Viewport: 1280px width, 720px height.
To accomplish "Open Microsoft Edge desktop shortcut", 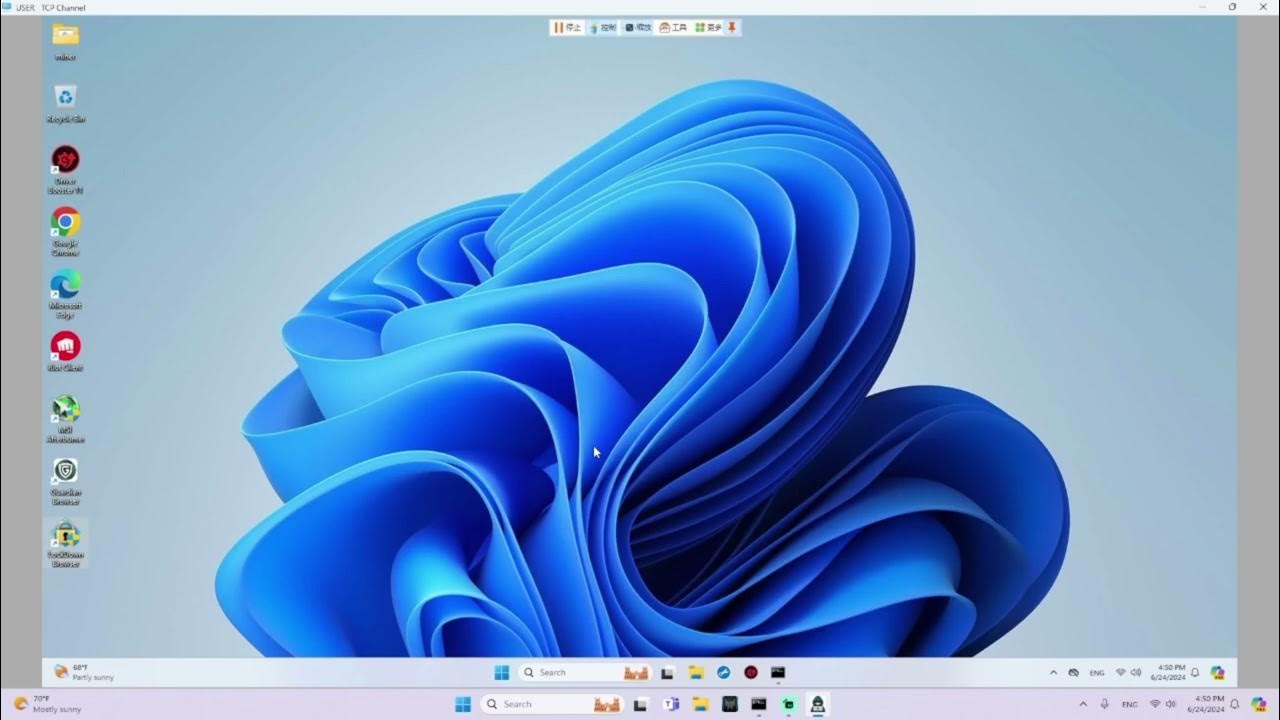I will pyautogui.click(x=65, y=294).
